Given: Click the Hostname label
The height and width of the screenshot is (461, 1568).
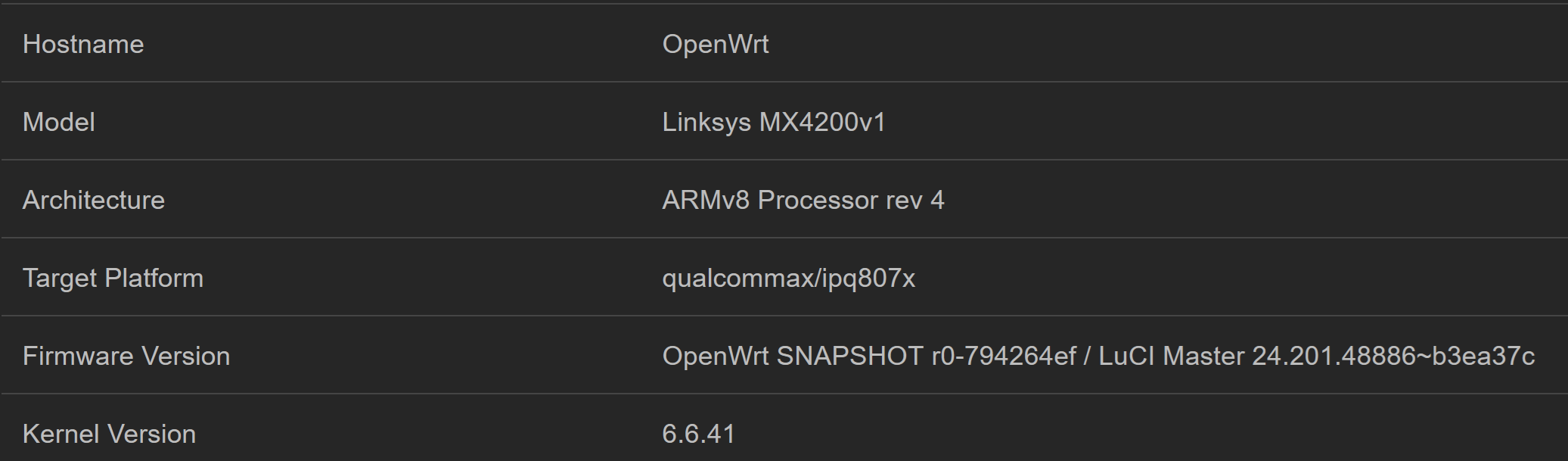Looking at the screenshot, I should tap(83, 44).
